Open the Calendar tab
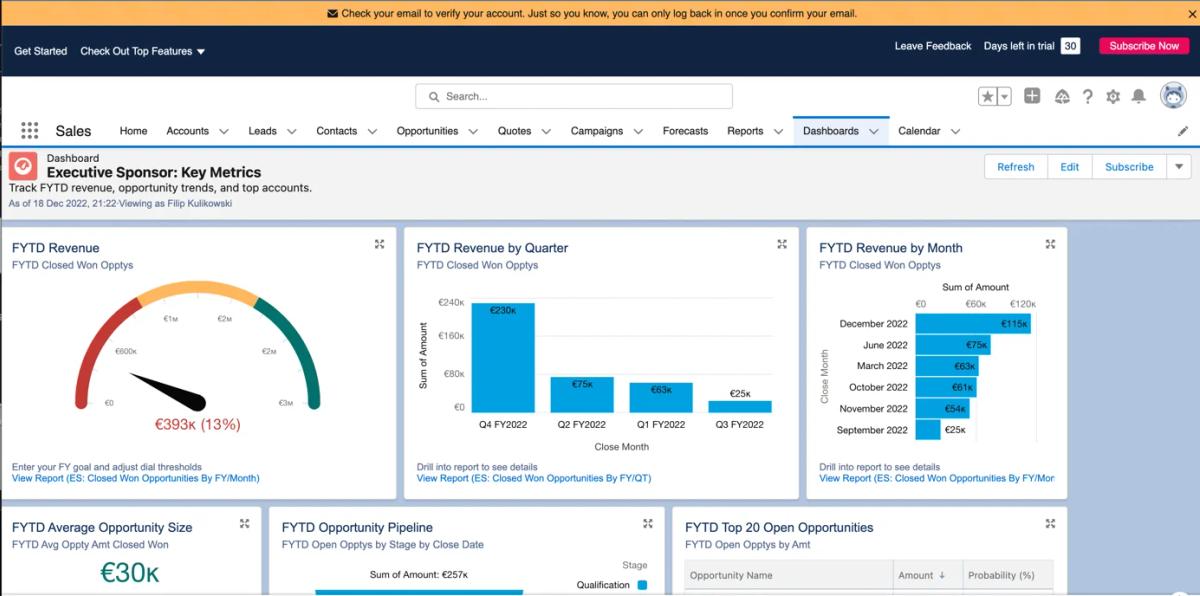 coord(919,131)
